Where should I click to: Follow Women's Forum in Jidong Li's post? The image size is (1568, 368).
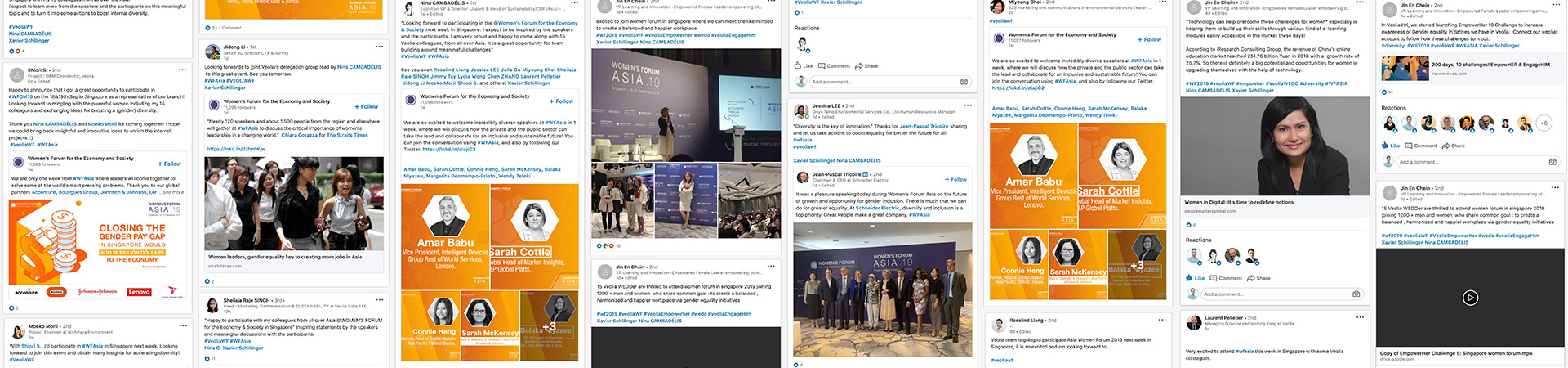point(367,106)
